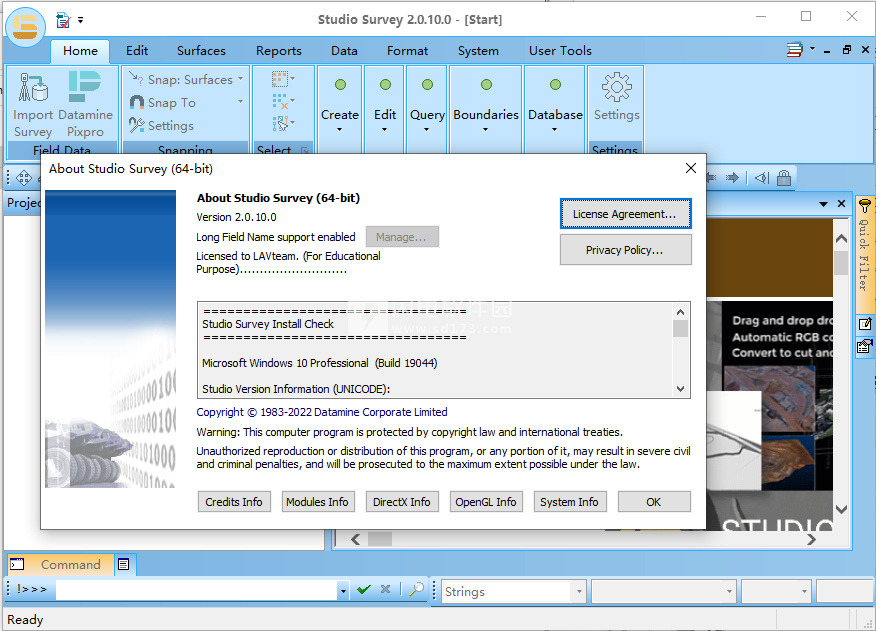Open the User Tools ribbon tab
This screenshot has height=631, width=876.
tap(560, 51)
